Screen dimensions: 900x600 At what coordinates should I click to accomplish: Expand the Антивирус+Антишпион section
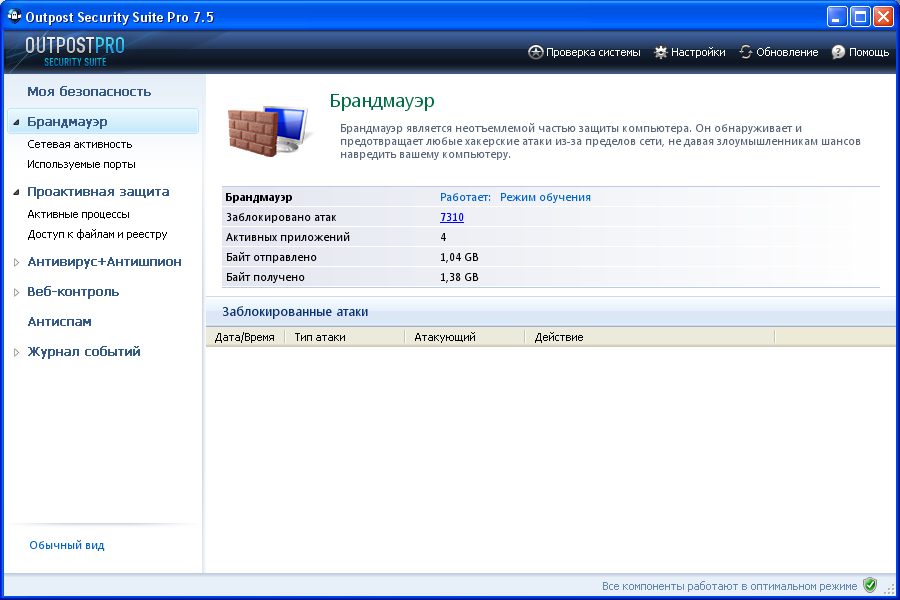pos(17,262)
